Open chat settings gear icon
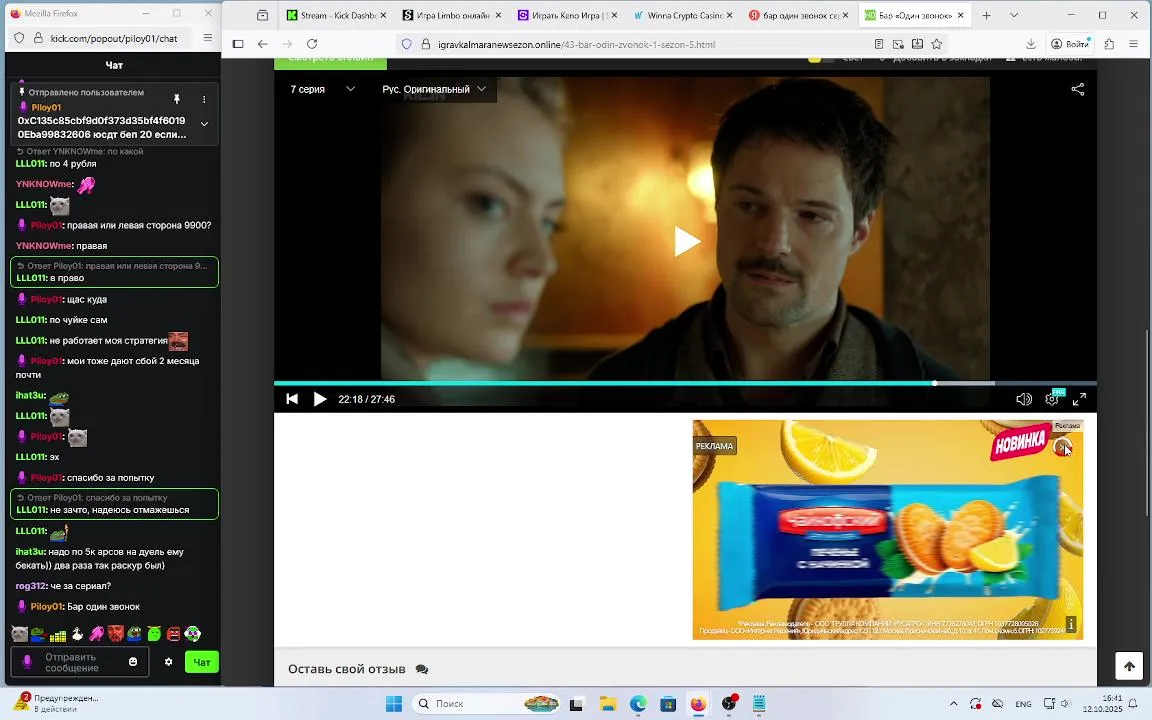This screenshot has width=1152, height=720. (x=168, y=662)
